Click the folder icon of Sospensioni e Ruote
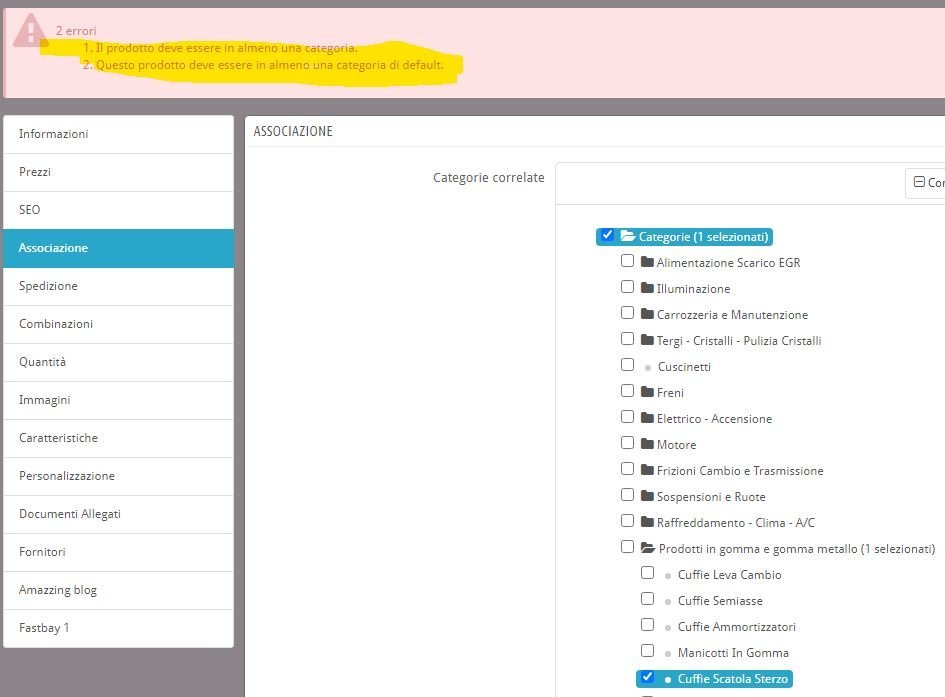 tap(647, 496)
